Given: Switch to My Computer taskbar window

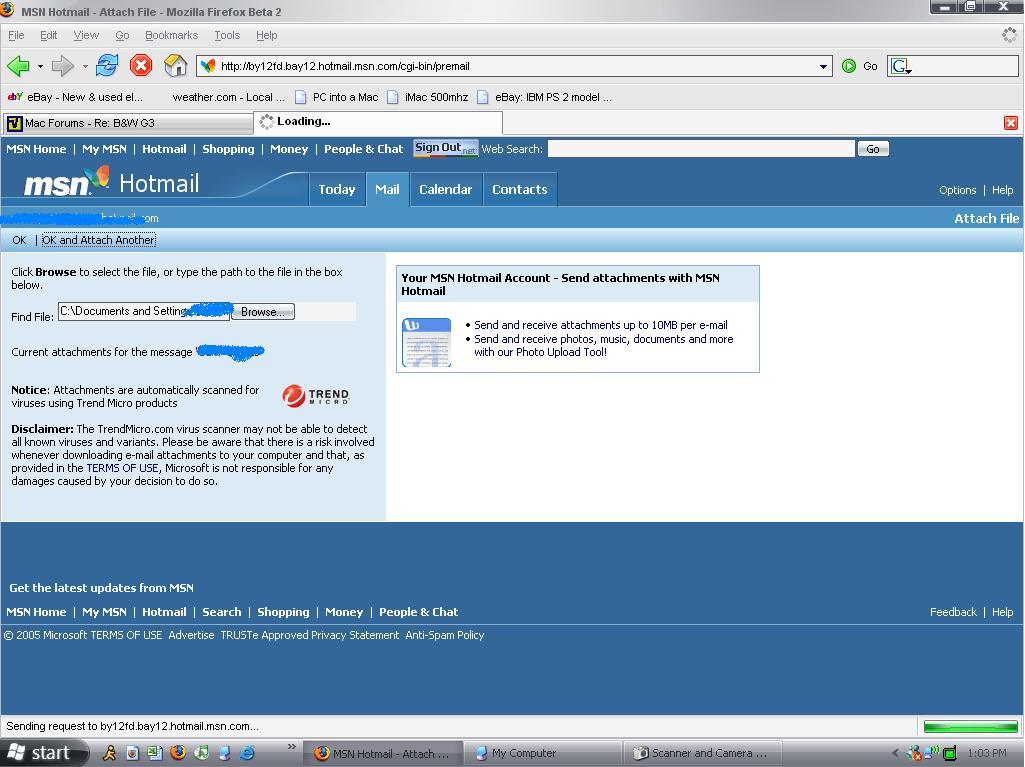Looking at the screenshot, I should click(x=543, y=753).
